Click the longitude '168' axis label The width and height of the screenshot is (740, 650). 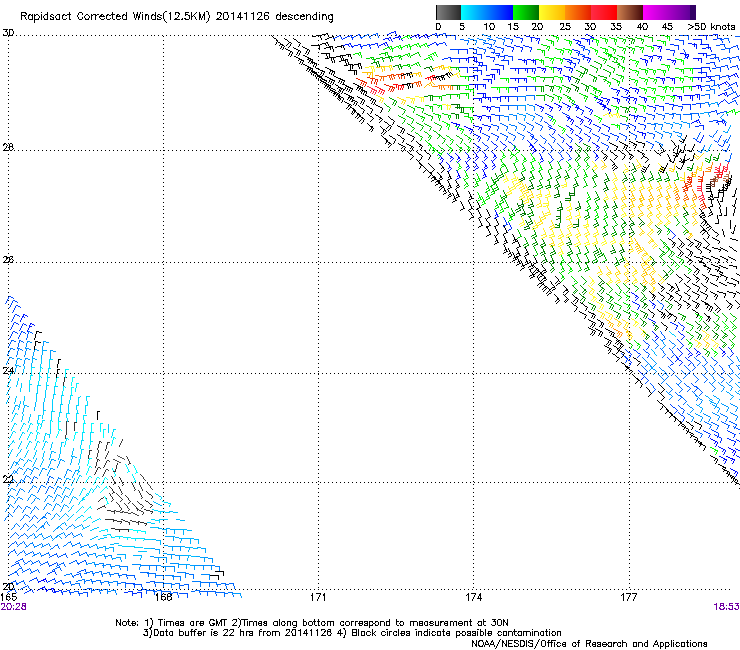[x=163, y=597]
